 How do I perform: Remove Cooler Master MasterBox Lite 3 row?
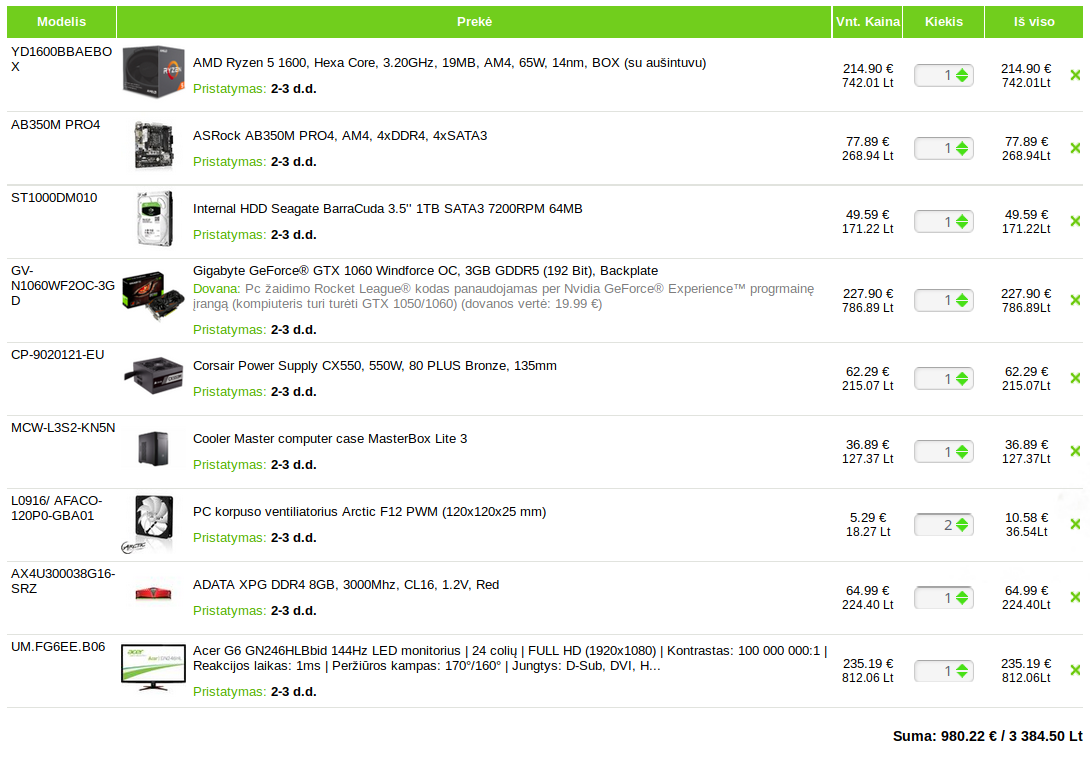click(x=1075, y=451)
